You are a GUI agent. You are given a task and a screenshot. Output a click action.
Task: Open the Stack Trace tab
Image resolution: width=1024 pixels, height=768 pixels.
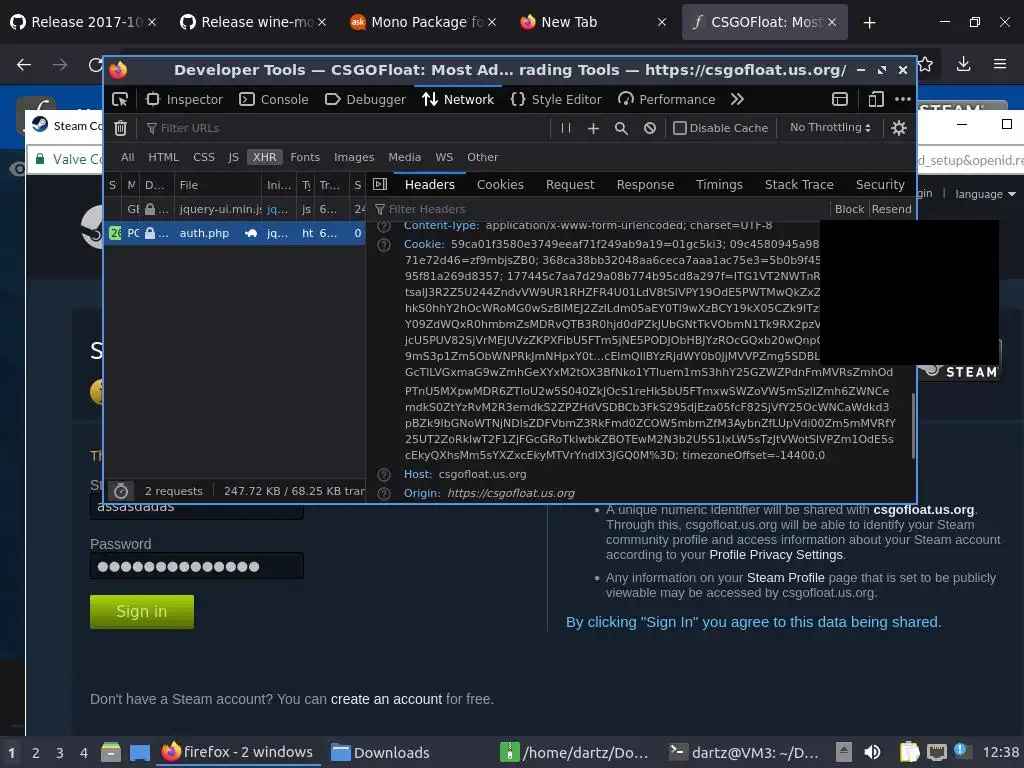pos(799,185)
